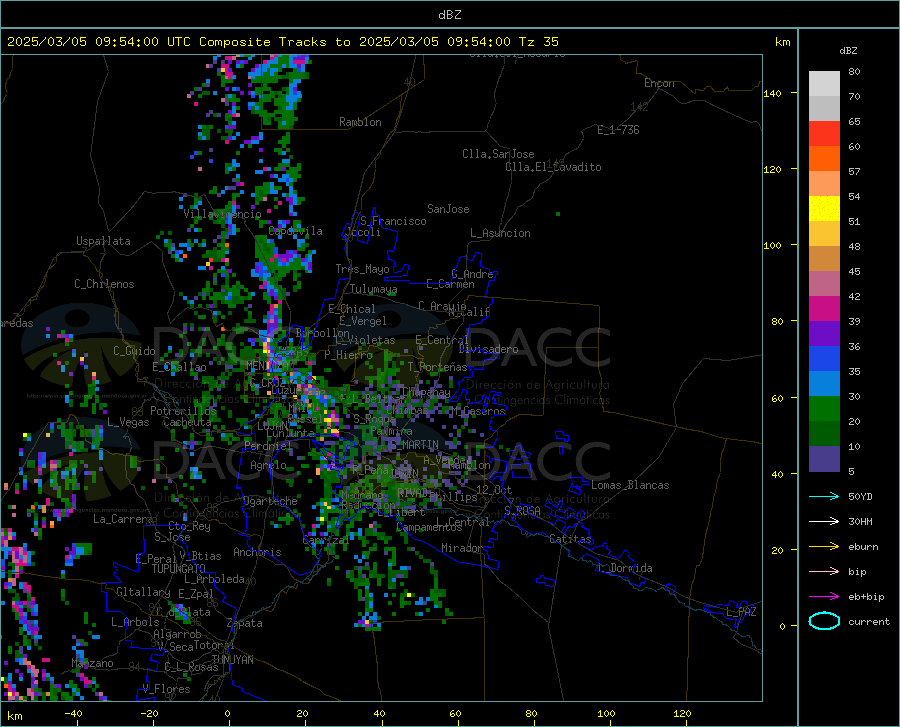The image size is (900, 727).
Task: Click the white 30HM arrow in the legend
Action: tap(824, 521)
